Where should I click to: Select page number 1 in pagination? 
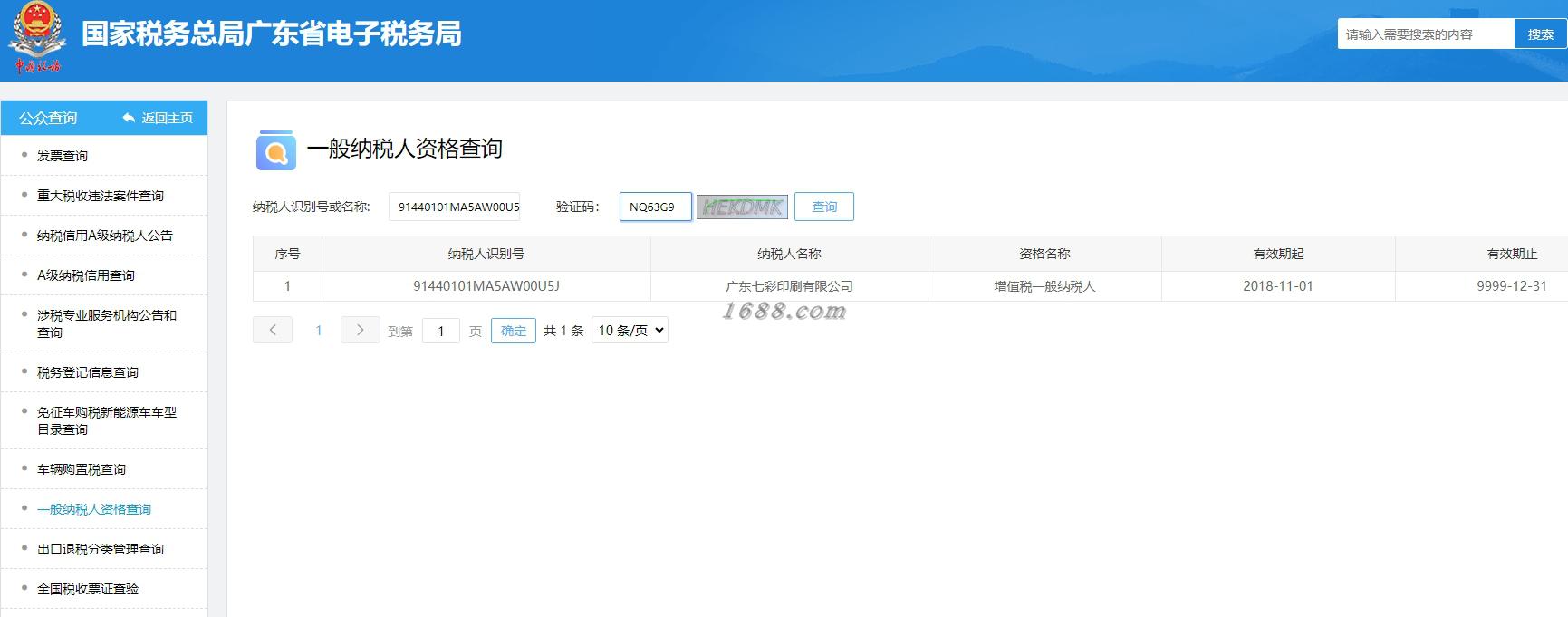coord(318,331)
